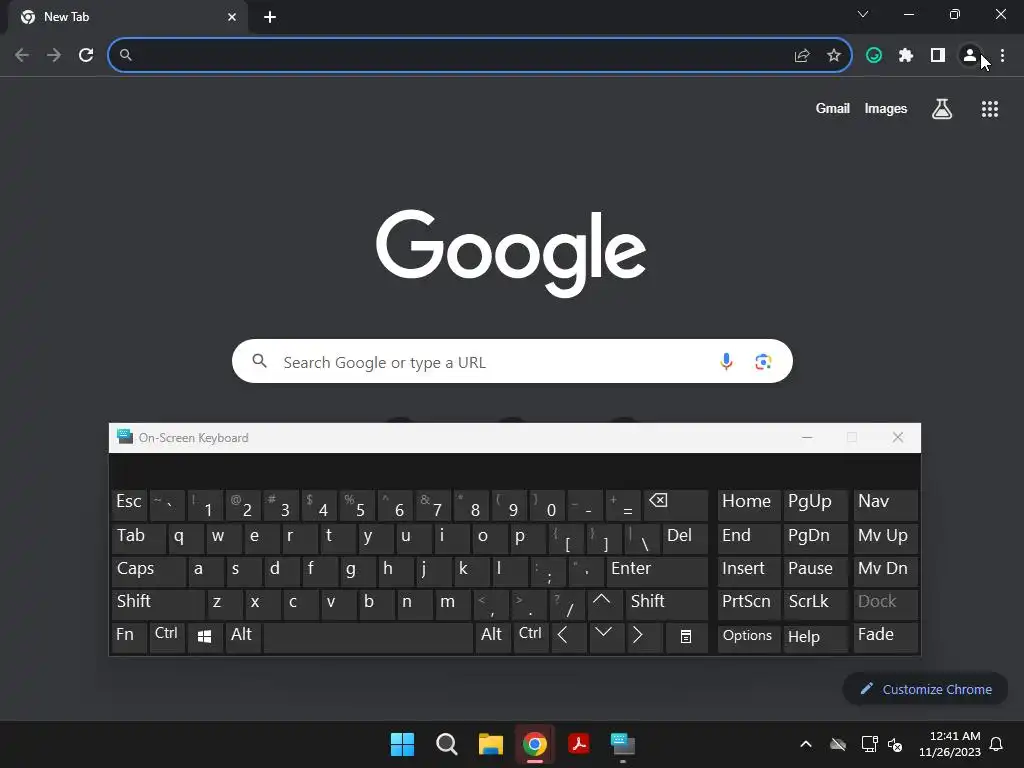Reload the page in Chrome
The width and height of the screenshot is (1024, 768).
[x=86, y=55]
